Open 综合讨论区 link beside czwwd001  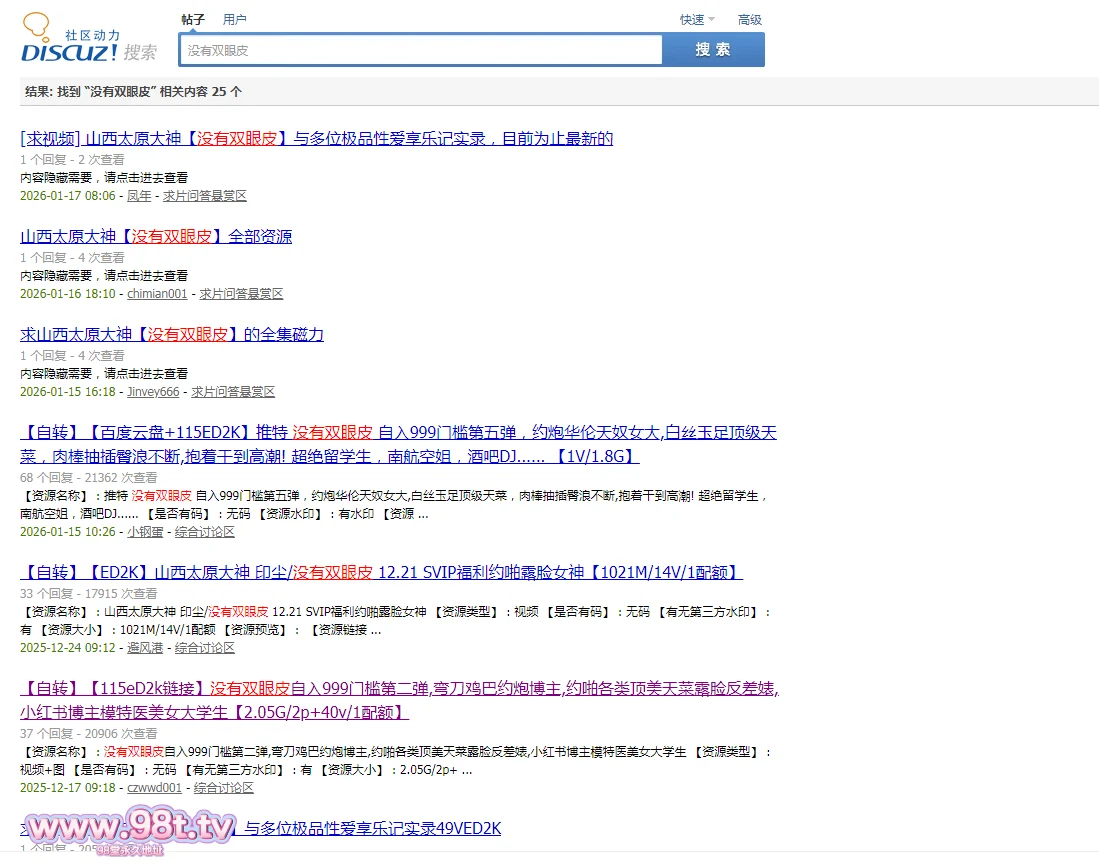point(224,788)
